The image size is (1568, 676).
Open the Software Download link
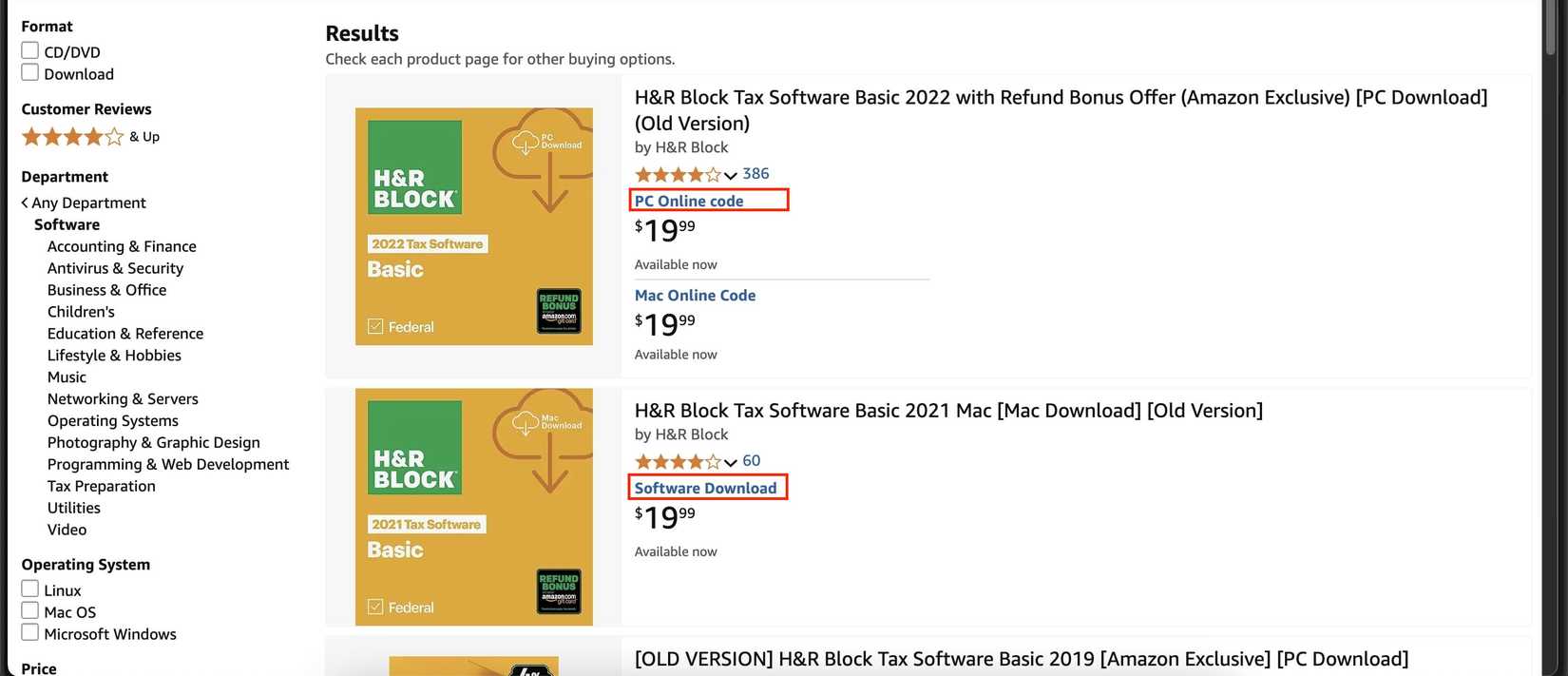coord(705,488)
